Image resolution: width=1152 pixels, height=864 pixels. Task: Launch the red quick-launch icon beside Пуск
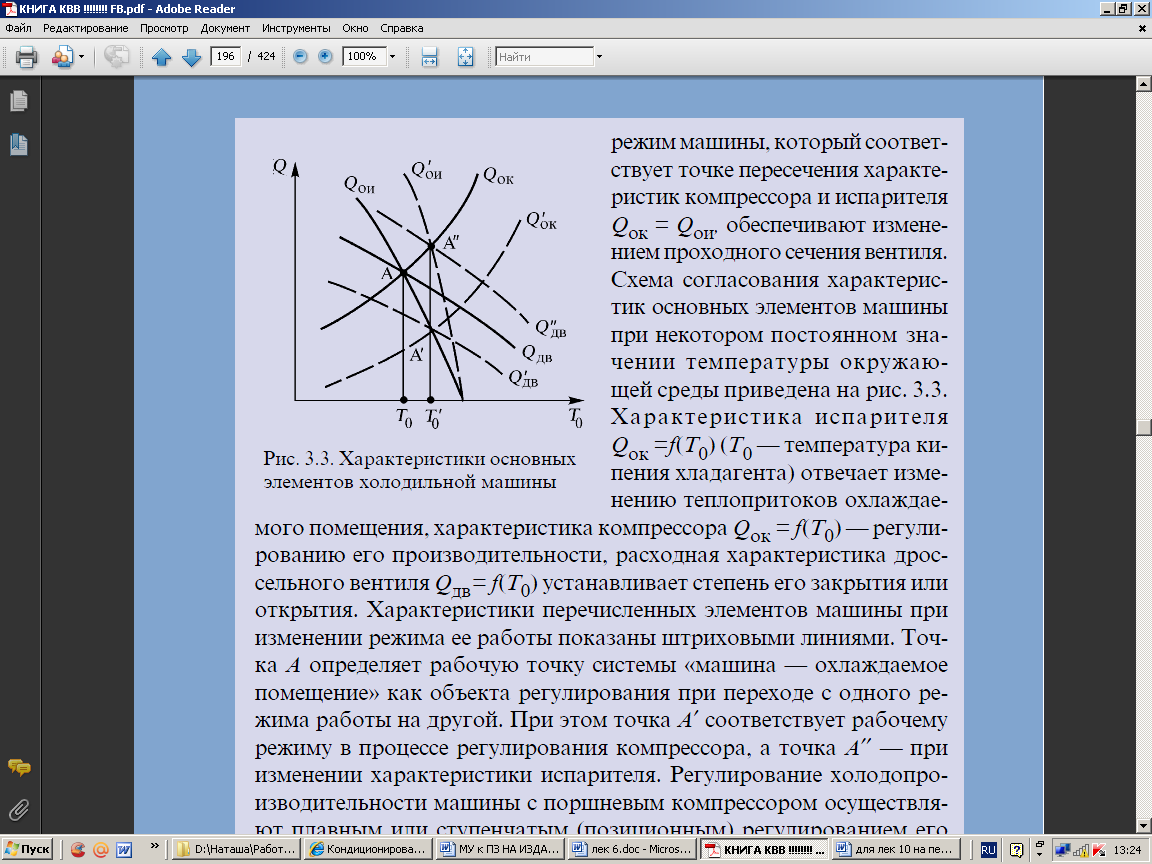(77, 850)
